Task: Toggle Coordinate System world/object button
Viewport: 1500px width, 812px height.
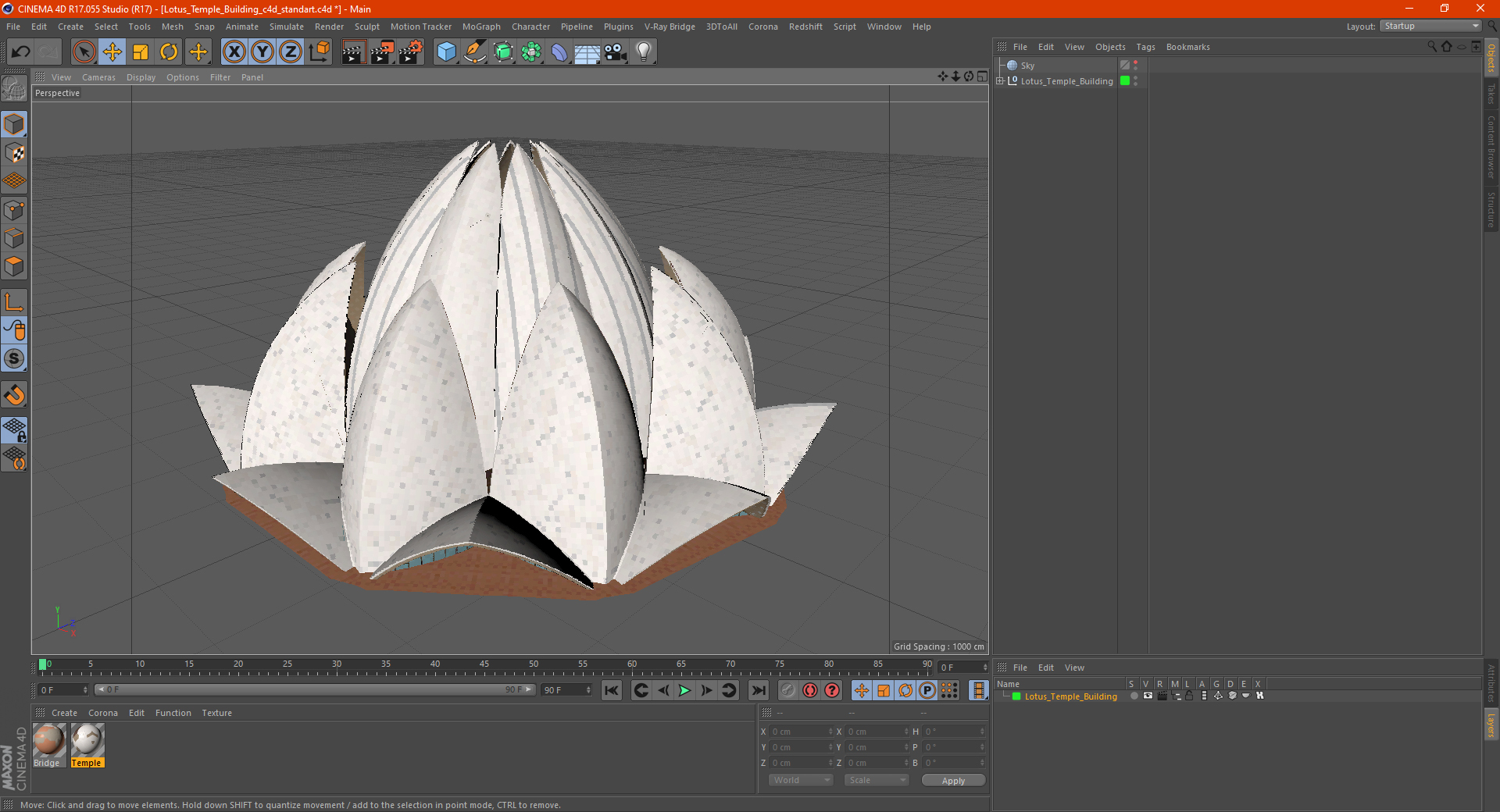Action: pos(319,52)
